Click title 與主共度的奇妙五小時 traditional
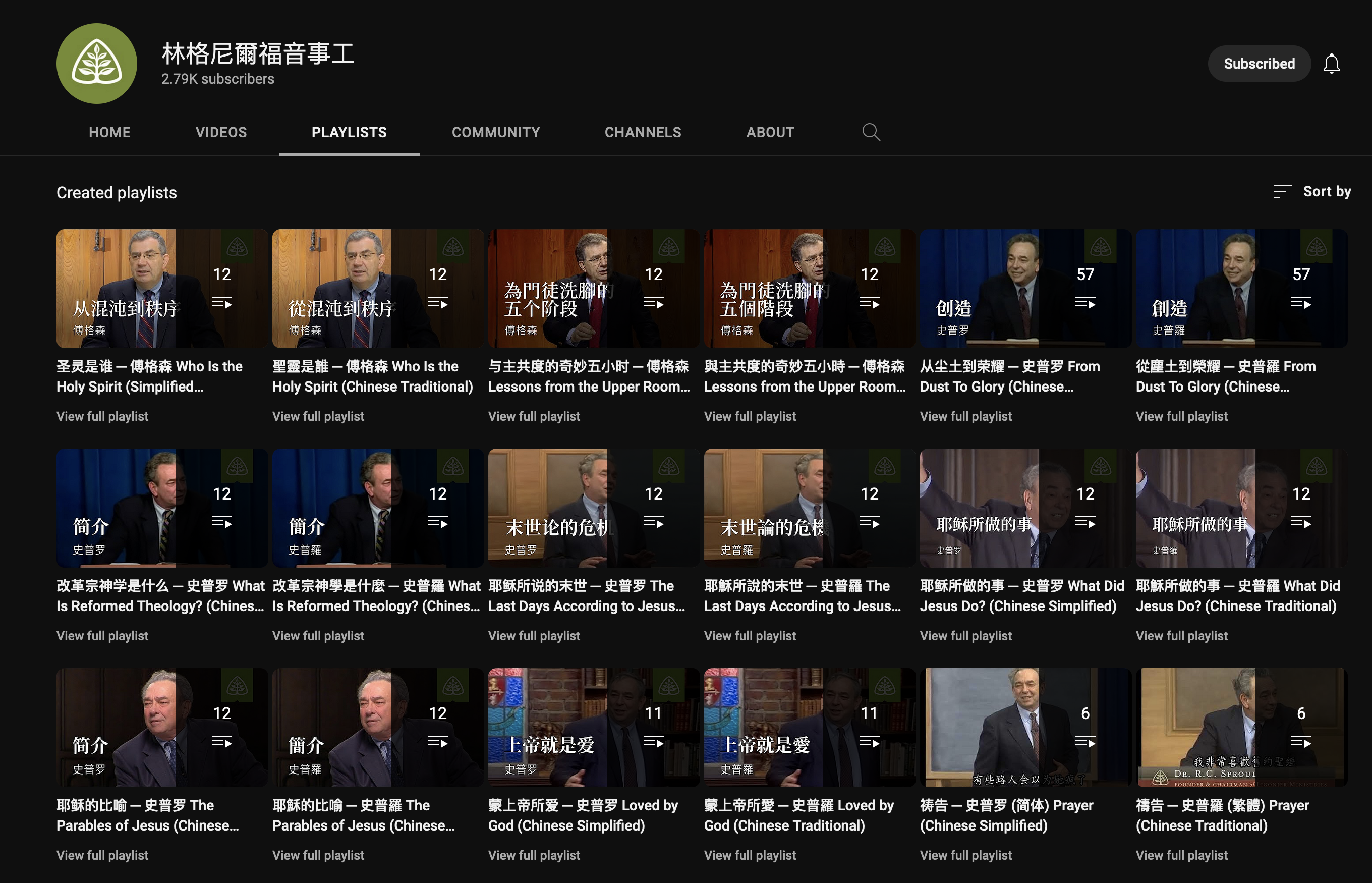 [x=805, y=377]
